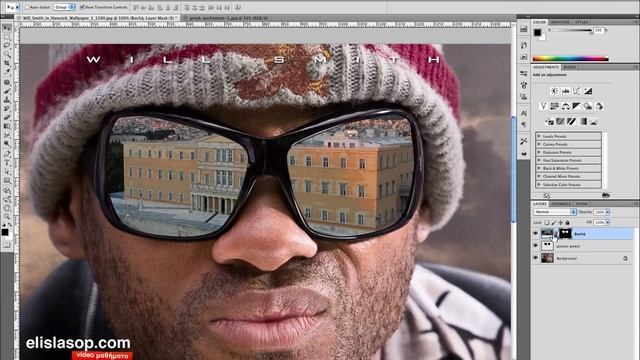Expand the Channel Mixer Presets list
Screen dimensions: 640x360
point(539,176)
